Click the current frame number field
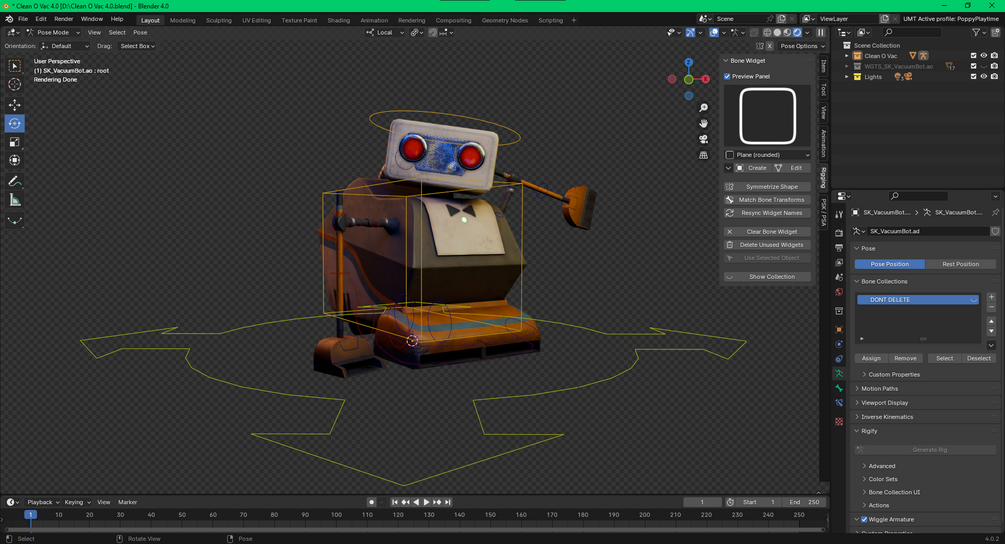Image resolution: width=1005 pixels, height=544 pixels. pyautogui.click(x=702, y=502)
